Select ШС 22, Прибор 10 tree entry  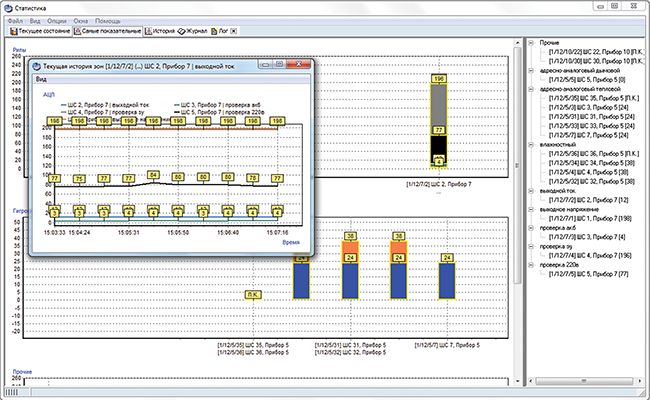tap(592, 52)
